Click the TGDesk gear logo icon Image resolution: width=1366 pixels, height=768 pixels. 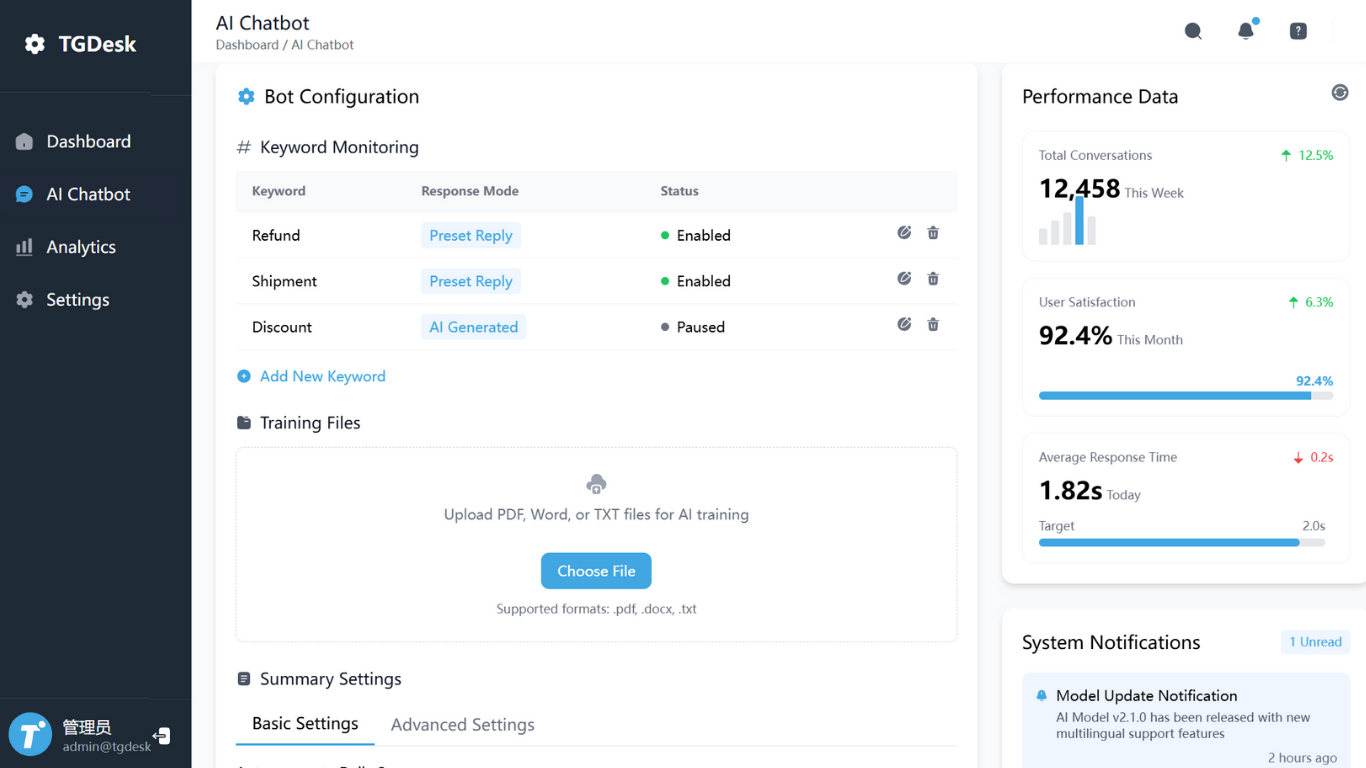(x=35, y=44)
